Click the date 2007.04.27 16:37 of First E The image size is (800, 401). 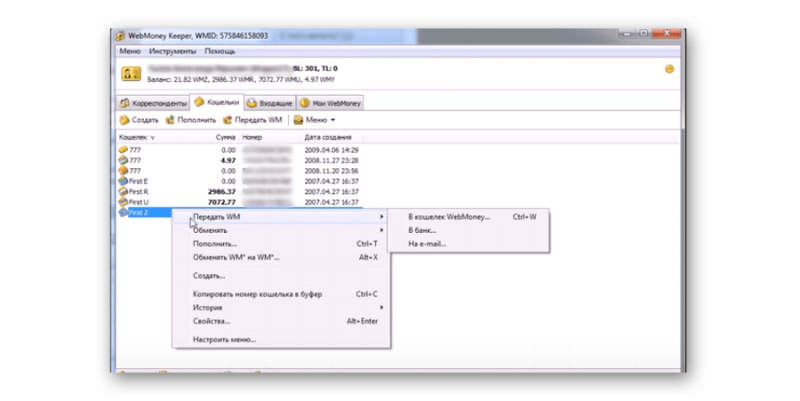(331, 182)
